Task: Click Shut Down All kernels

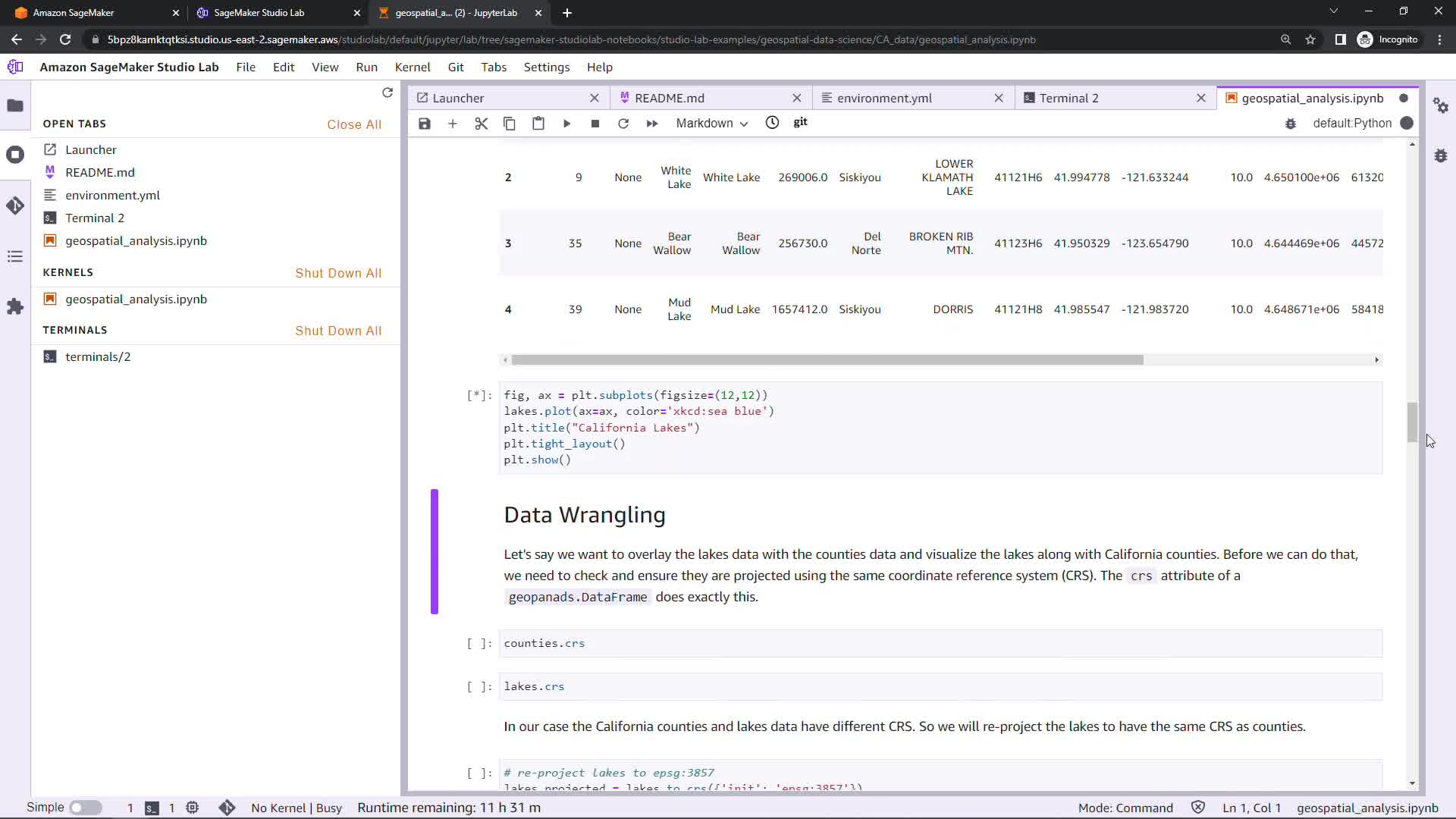Action: (338, 273)
